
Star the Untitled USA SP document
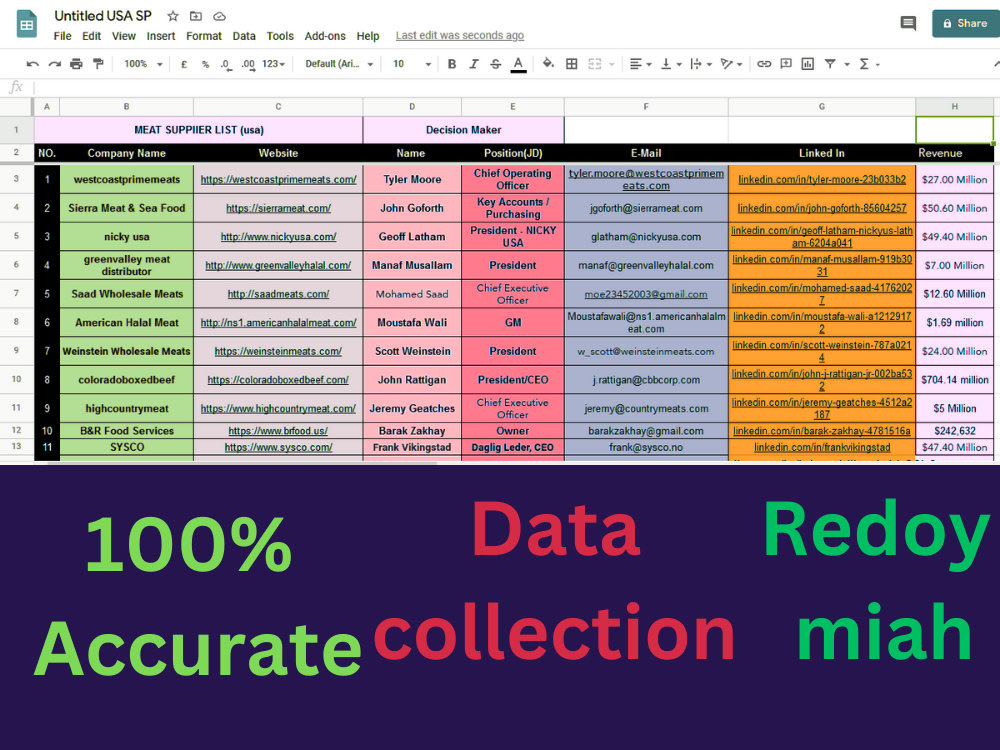[173, 16]
